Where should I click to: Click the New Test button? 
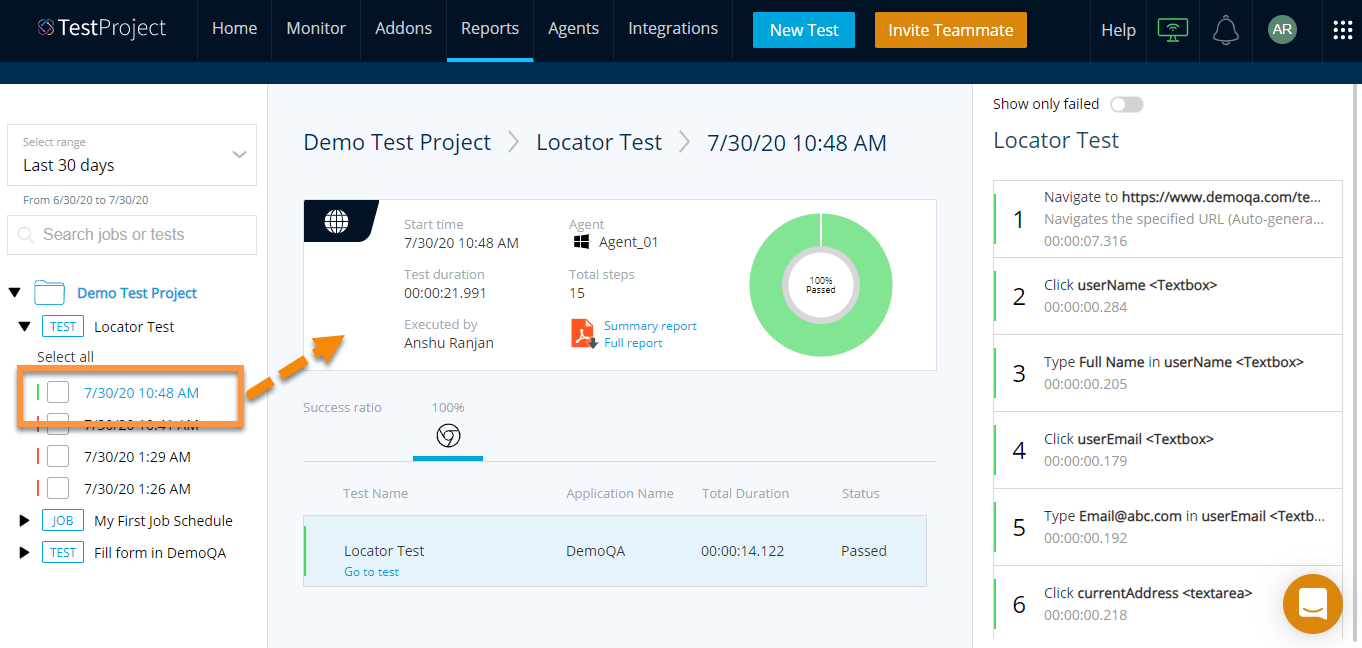coord(803,30)
